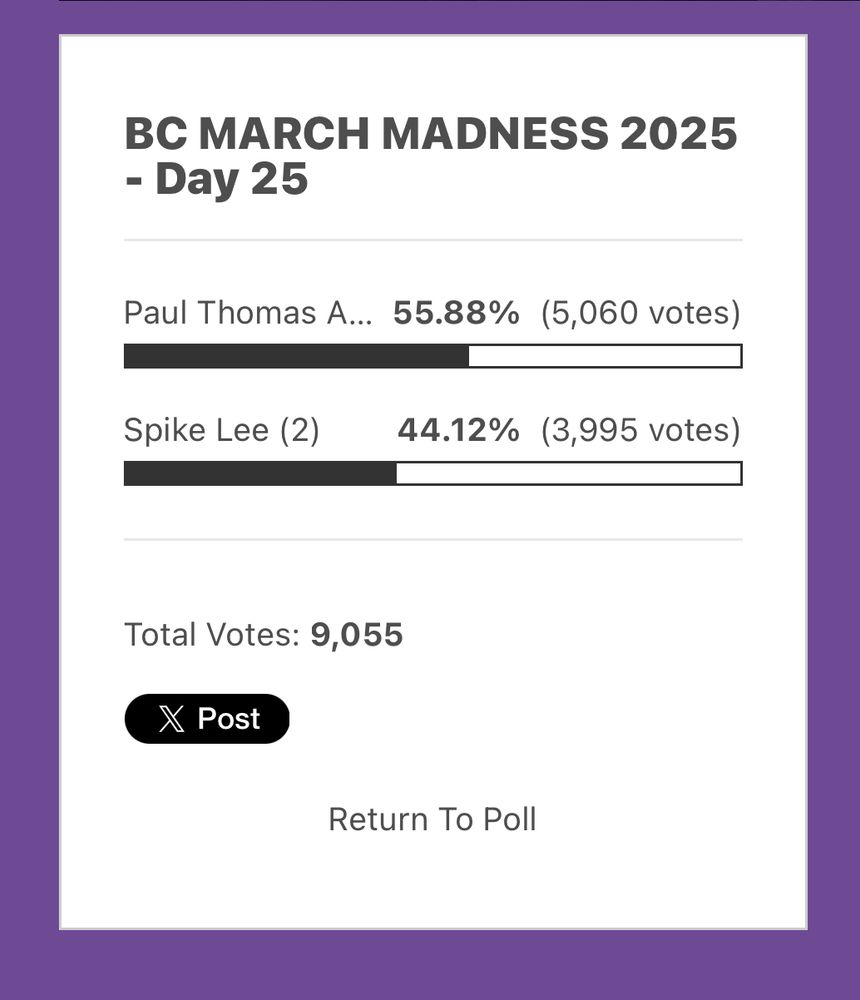Click the Total Votes label
860x1000 pixels.
pos(212,635)
